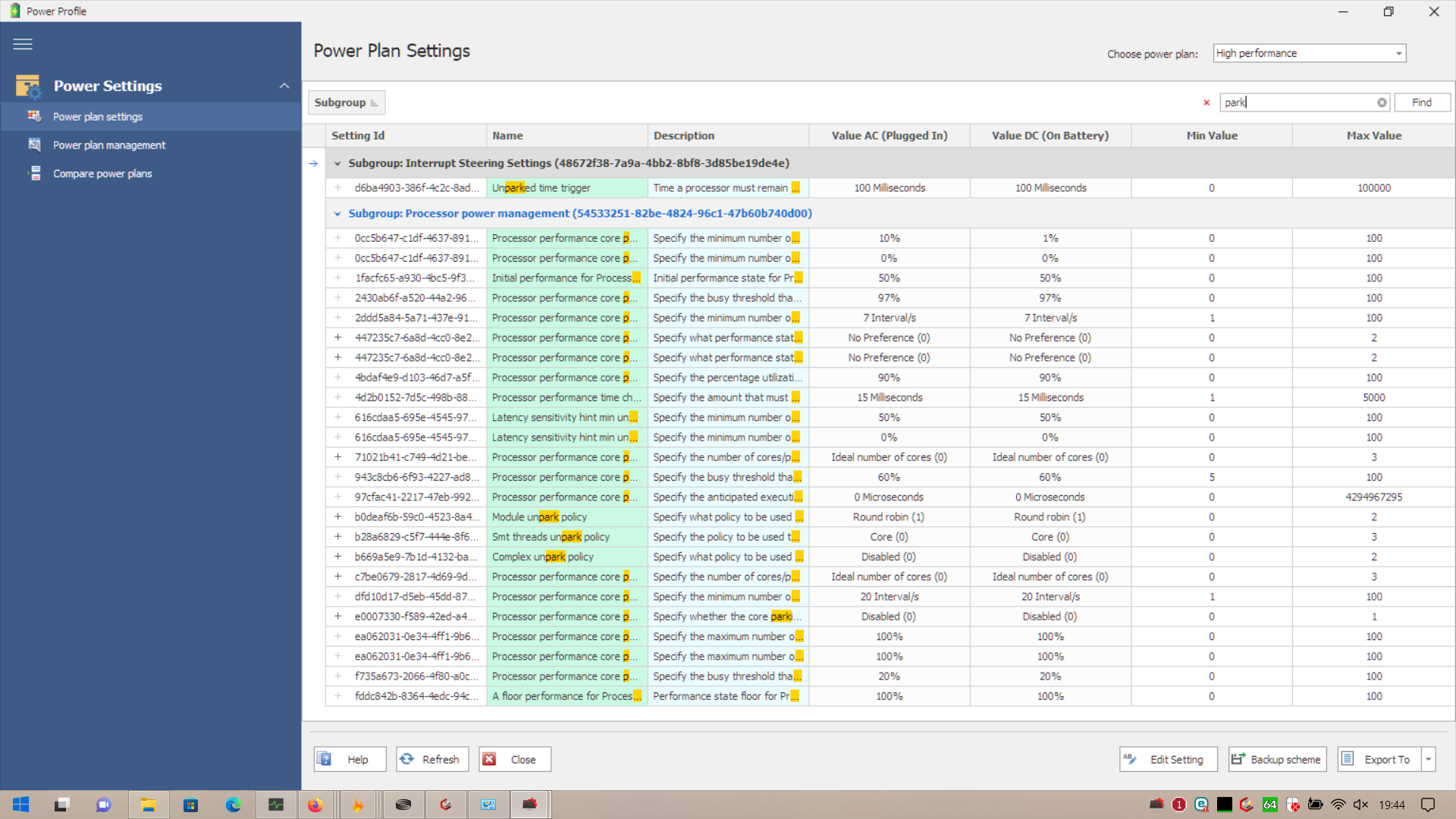Screen dimensions: 1456x819
Task: Click the '0 Microseconds' DC value cell
Action: [1050, 497]
